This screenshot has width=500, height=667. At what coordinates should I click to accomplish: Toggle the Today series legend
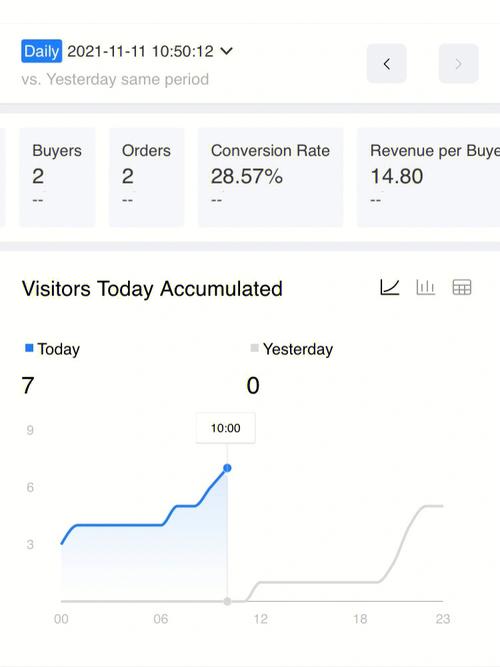52,349
